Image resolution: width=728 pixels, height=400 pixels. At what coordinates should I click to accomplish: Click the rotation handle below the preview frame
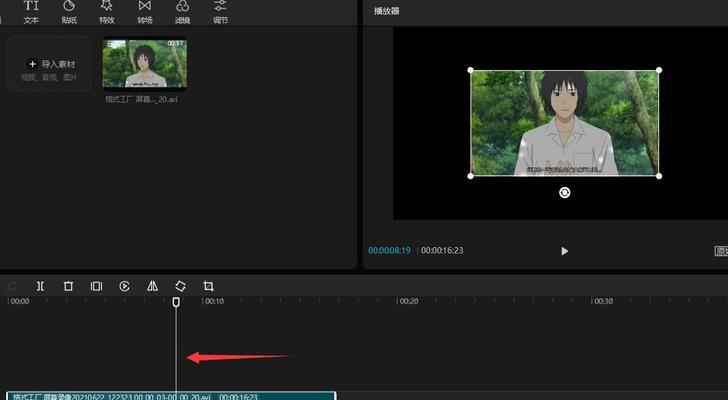click(x=565, y=193)
